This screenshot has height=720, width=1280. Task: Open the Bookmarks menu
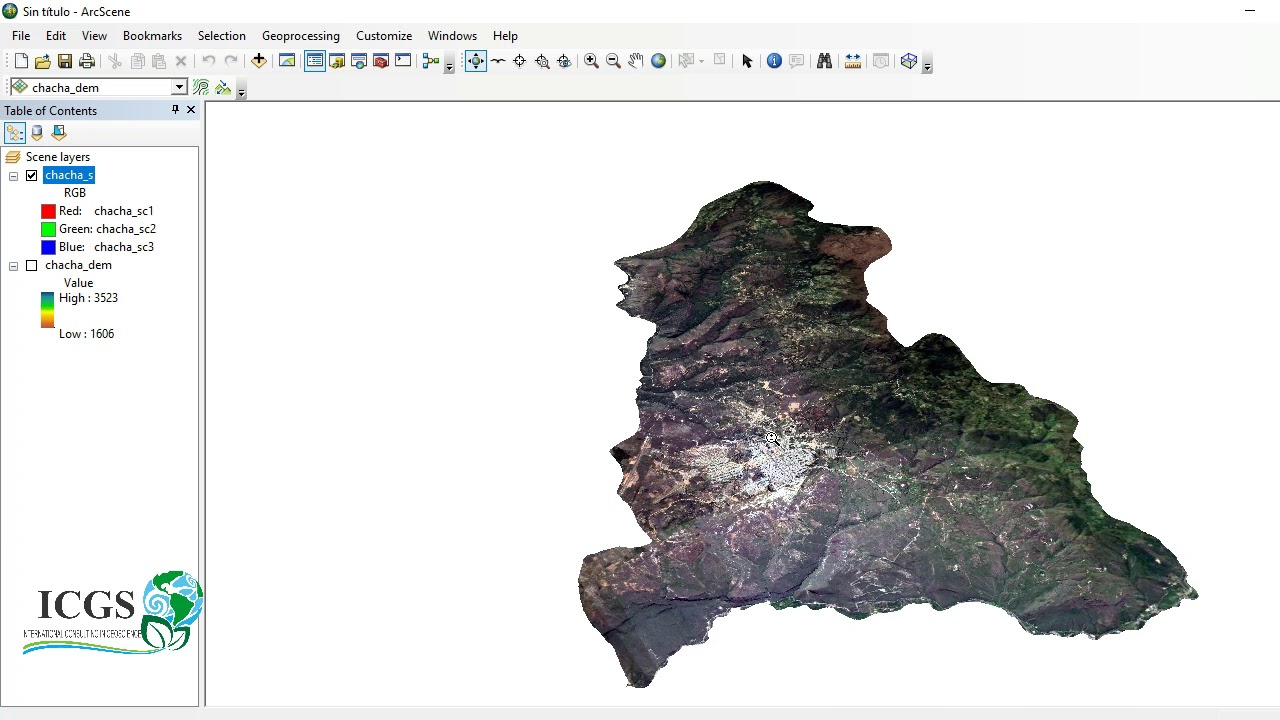(152, 36)
